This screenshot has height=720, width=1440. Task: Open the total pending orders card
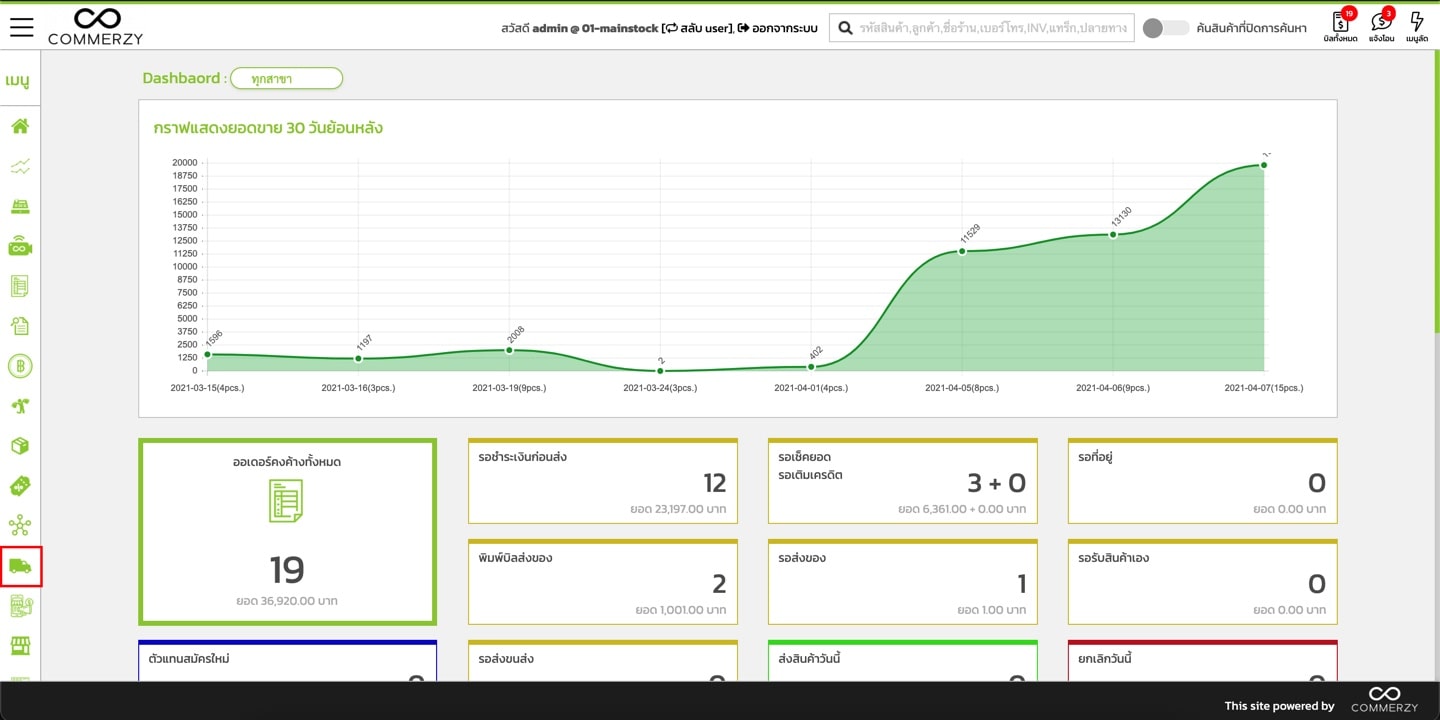tap(287, 532)
